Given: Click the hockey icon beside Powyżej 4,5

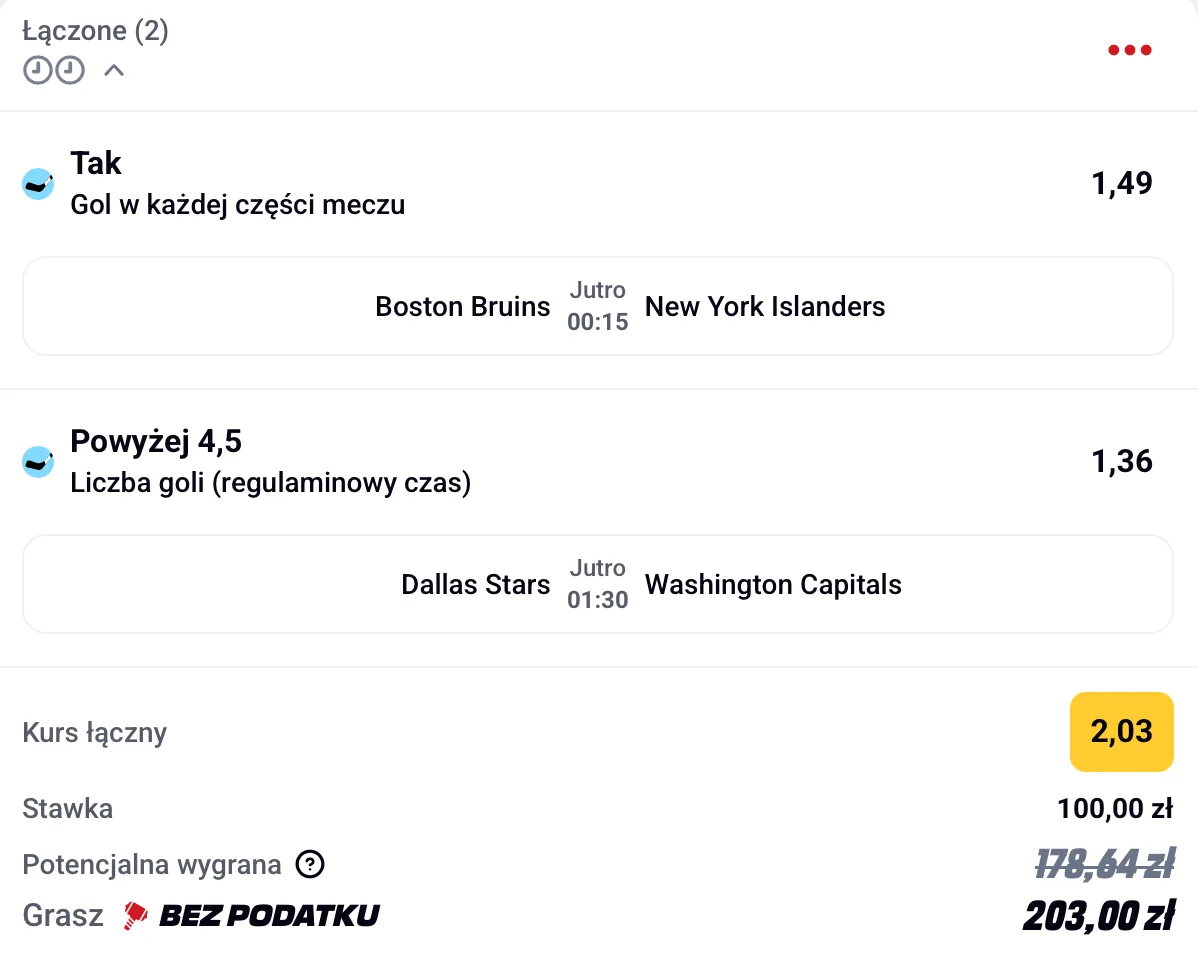Looking at the screenshot, I should point(38,462).
